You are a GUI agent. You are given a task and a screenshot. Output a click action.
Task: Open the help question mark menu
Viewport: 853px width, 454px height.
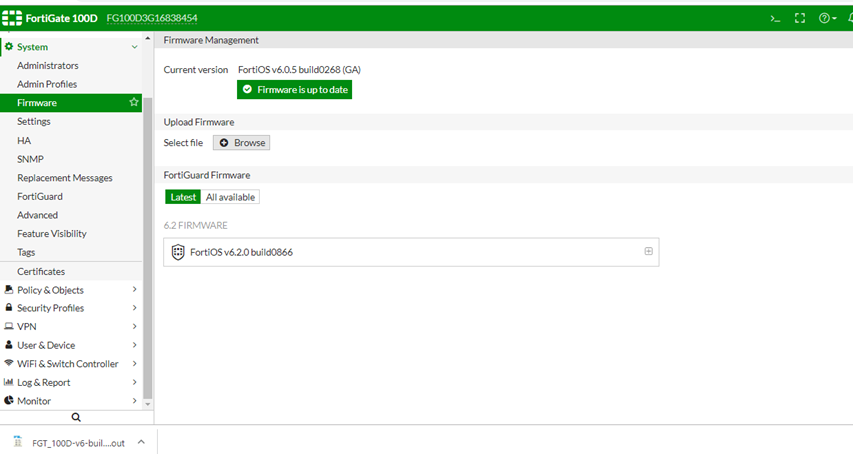tap(827, 18)
